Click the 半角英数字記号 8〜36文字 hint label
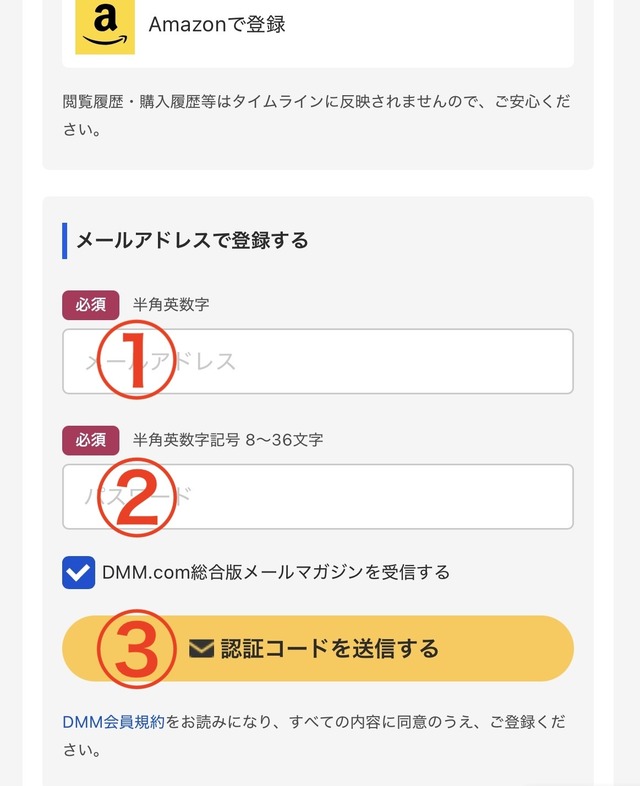Viewport: 640px width, 786px height. click(228, 439)
